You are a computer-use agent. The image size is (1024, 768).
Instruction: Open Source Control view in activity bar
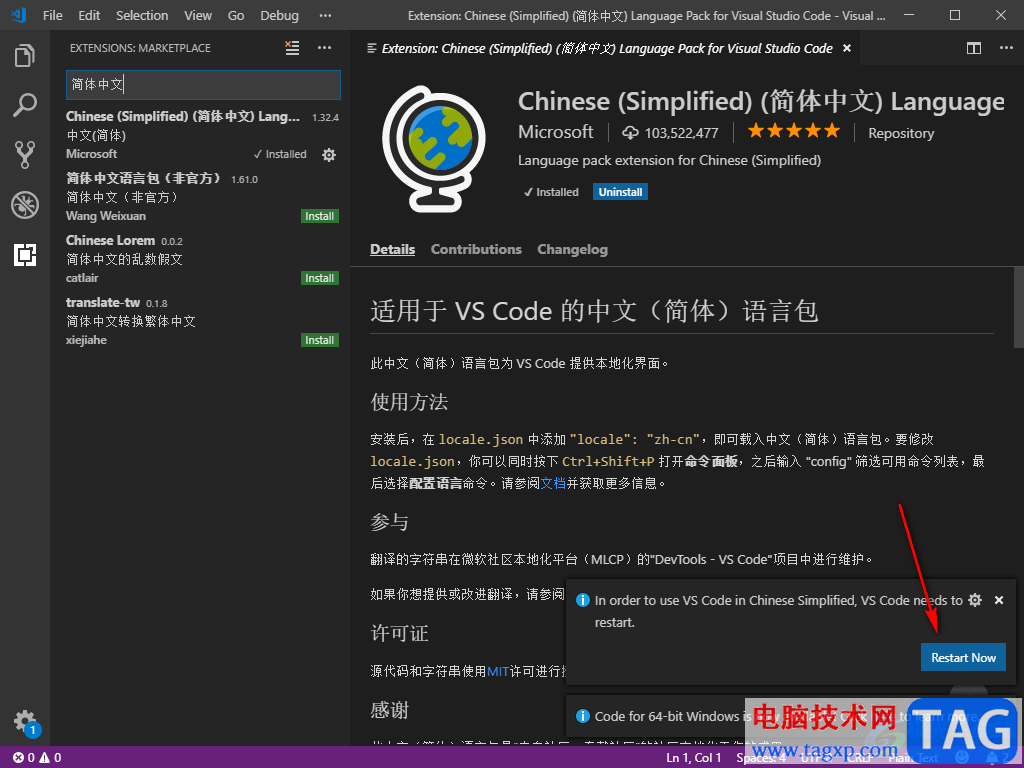coord(25,155)
